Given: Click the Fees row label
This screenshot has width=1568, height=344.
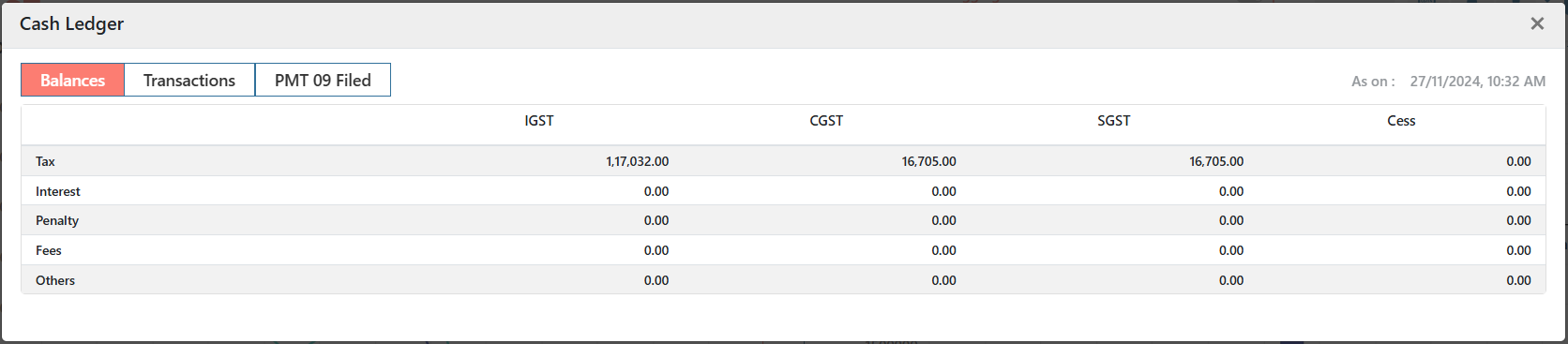Looking at the screenshot, I should click(x=49, y=250).
